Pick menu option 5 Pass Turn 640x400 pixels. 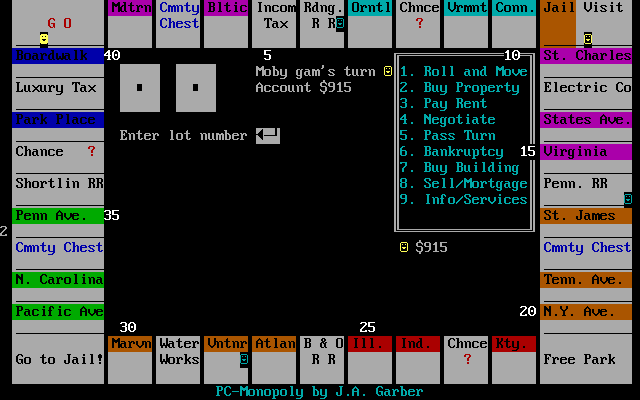[448, 136]
